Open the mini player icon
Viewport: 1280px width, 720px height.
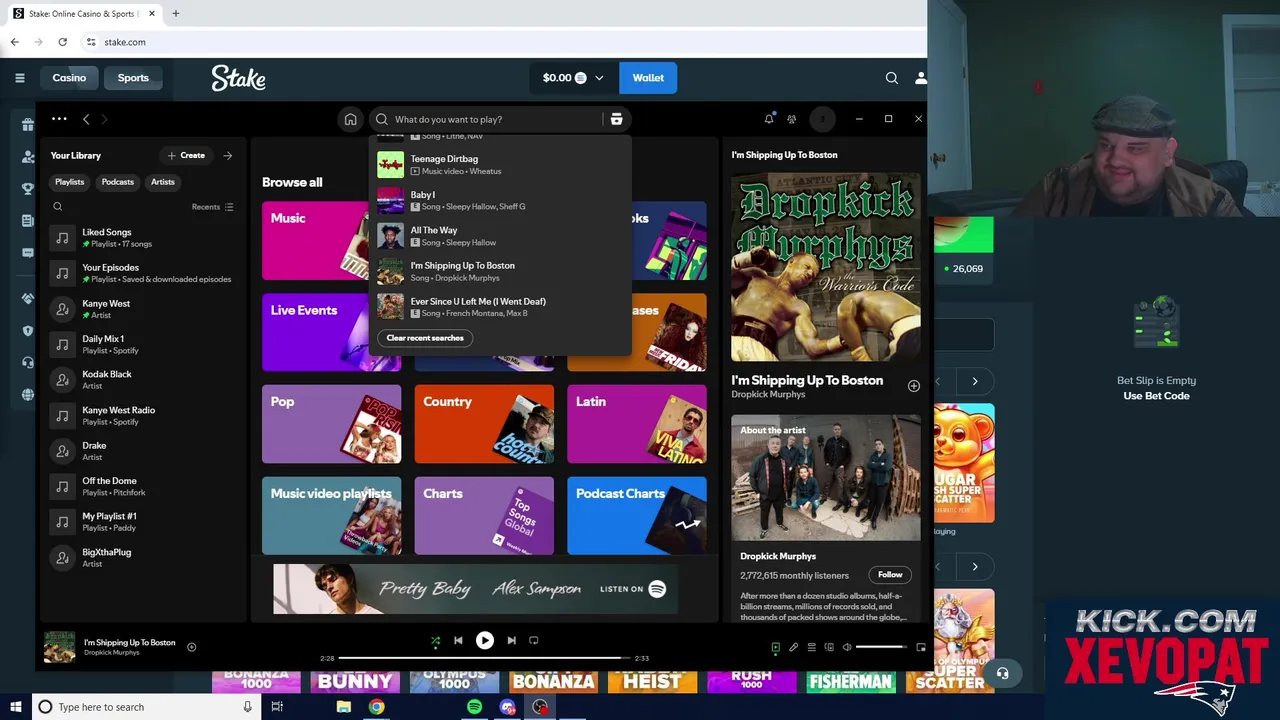[921, 647]
